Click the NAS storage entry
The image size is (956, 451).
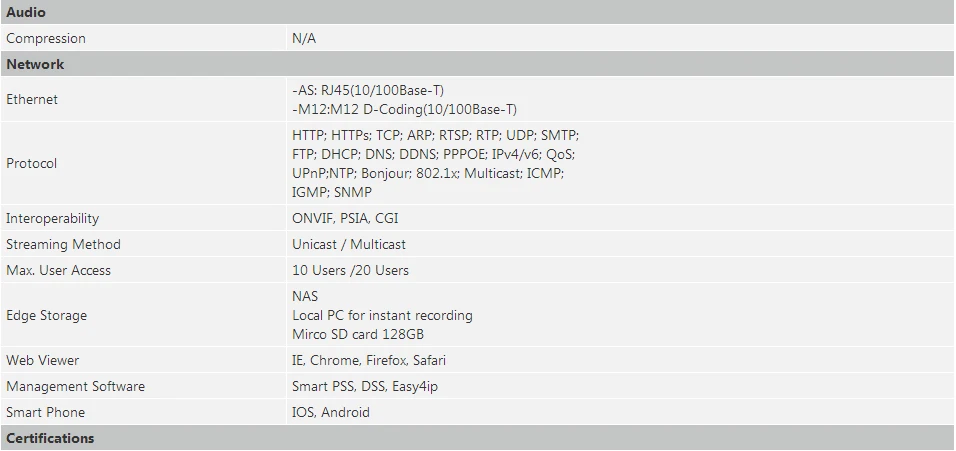(305, 296)
